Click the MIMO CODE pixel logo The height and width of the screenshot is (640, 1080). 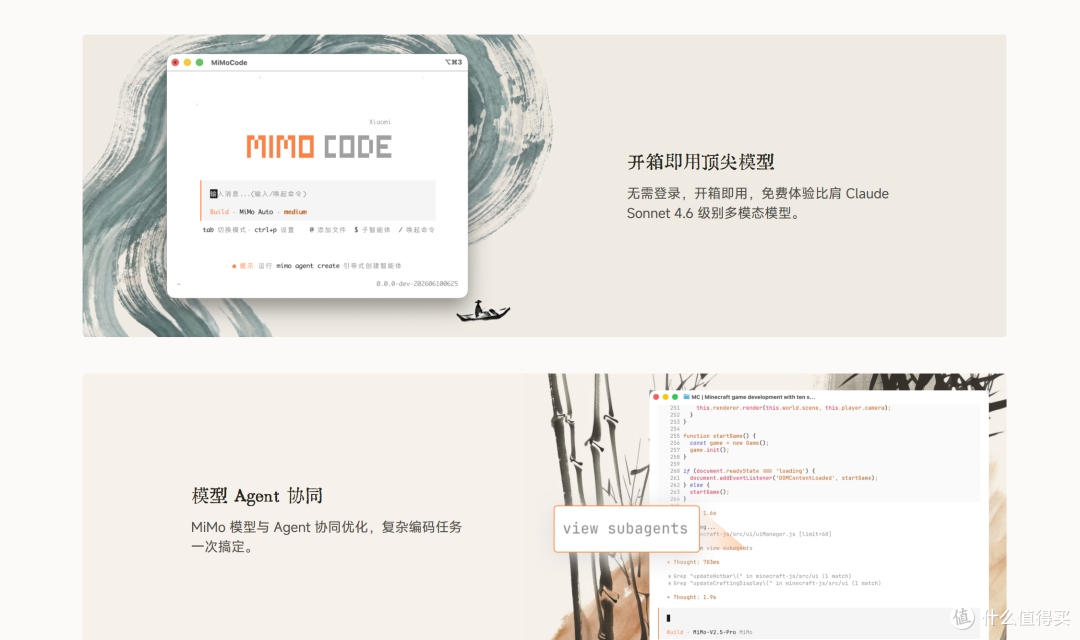point(320,147)
